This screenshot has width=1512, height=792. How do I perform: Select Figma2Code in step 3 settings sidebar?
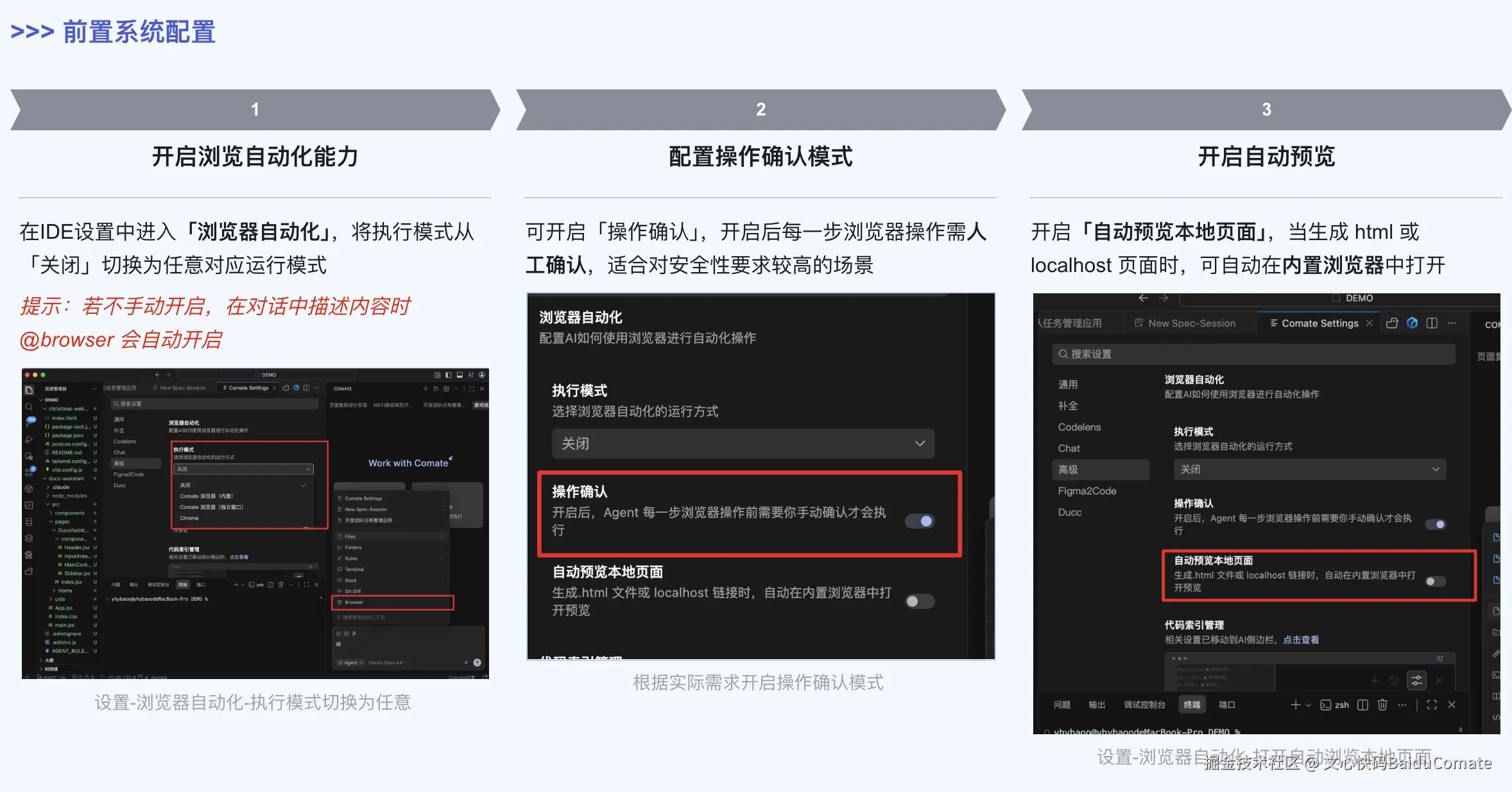pyautogui.click(x=1087, y=491)
